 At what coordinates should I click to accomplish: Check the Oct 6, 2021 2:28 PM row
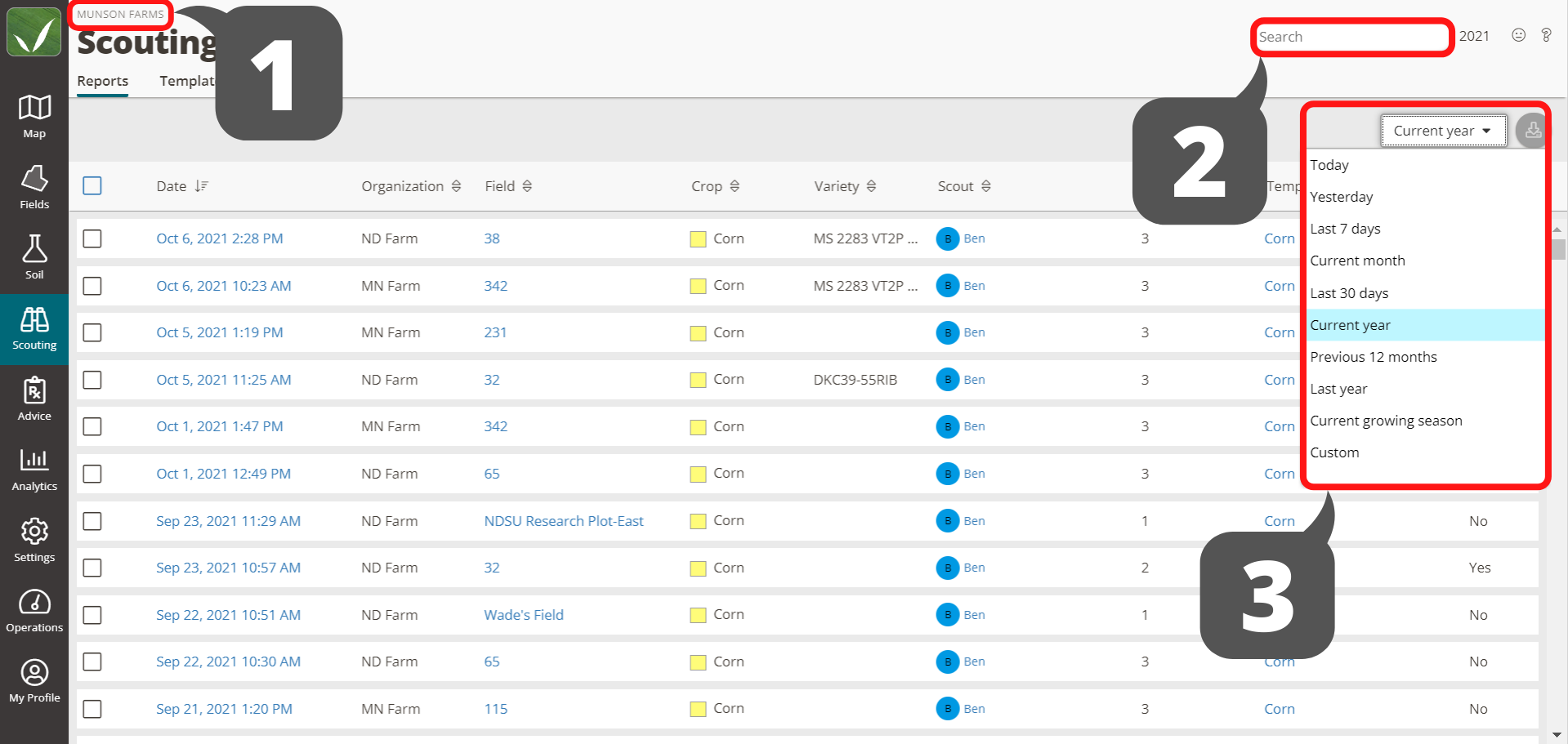(92, 238)
